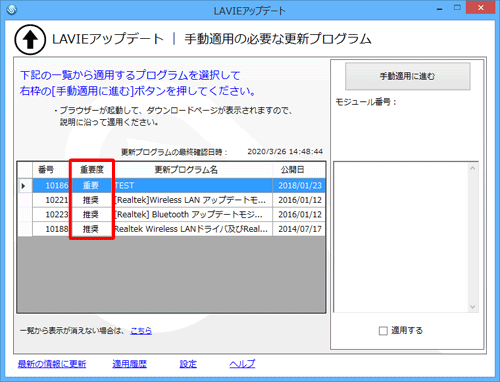Image resolution: width=500 pixels, height=382 pixels.
Task: Open the 適用履歴 link
Action: point(129,364)
